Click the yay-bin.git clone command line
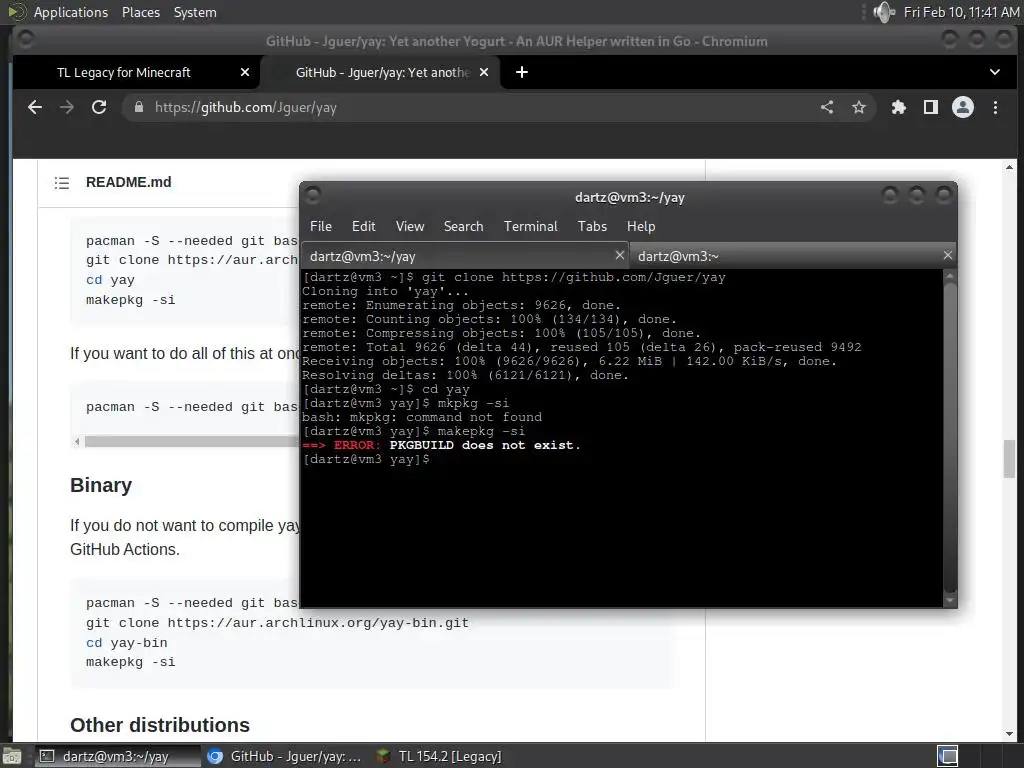Image resolution: width=1024 pixels, height=768 pixels. coord(278,623)
